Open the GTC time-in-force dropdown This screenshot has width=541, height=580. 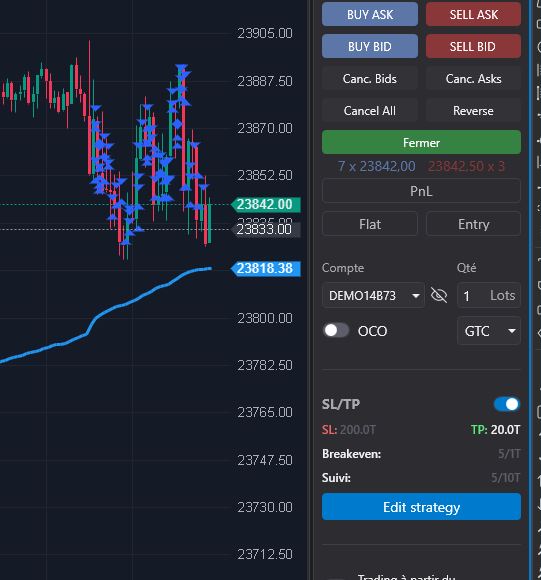point(489,331)
